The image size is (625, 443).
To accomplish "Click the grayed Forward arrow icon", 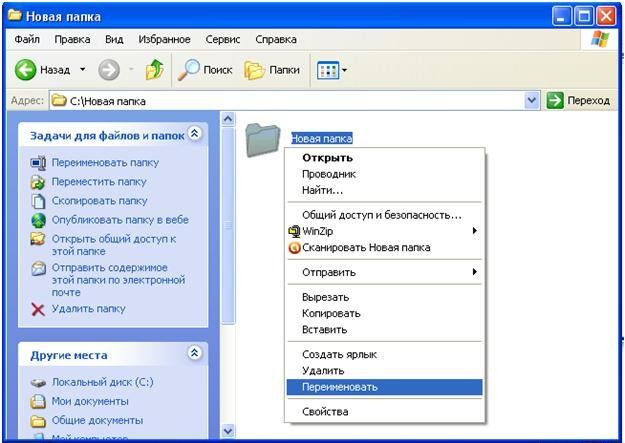I will coord(109,70).
